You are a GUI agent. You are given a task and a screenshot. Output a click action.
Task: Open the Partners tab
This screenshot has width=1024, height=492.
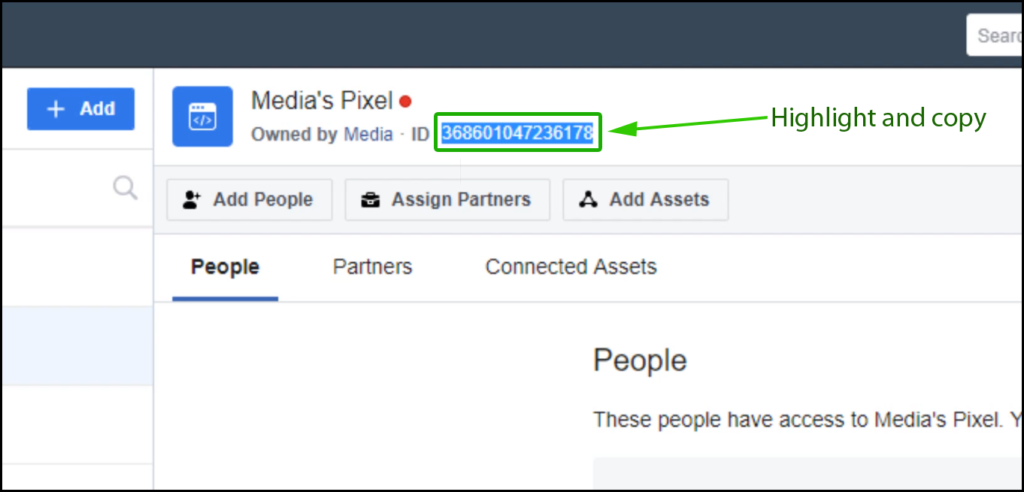(372, 267)
